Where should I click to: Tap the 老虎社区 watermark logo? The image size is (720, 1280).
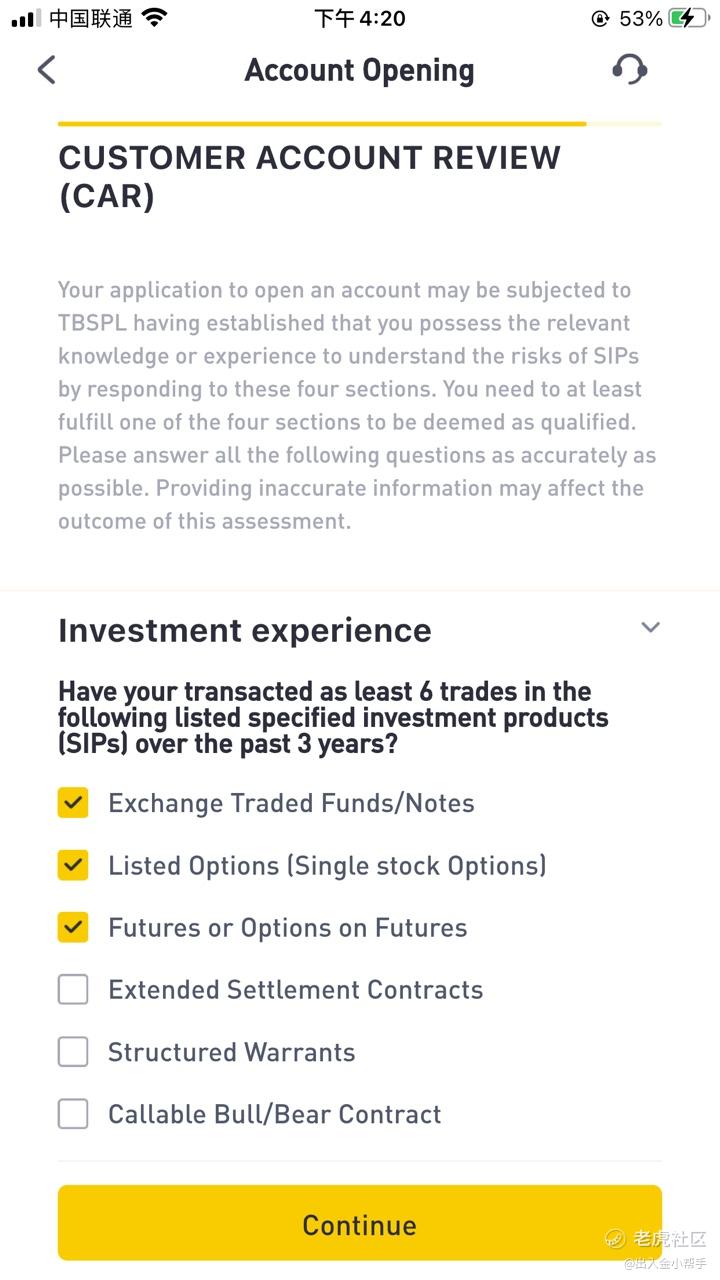656,1239
